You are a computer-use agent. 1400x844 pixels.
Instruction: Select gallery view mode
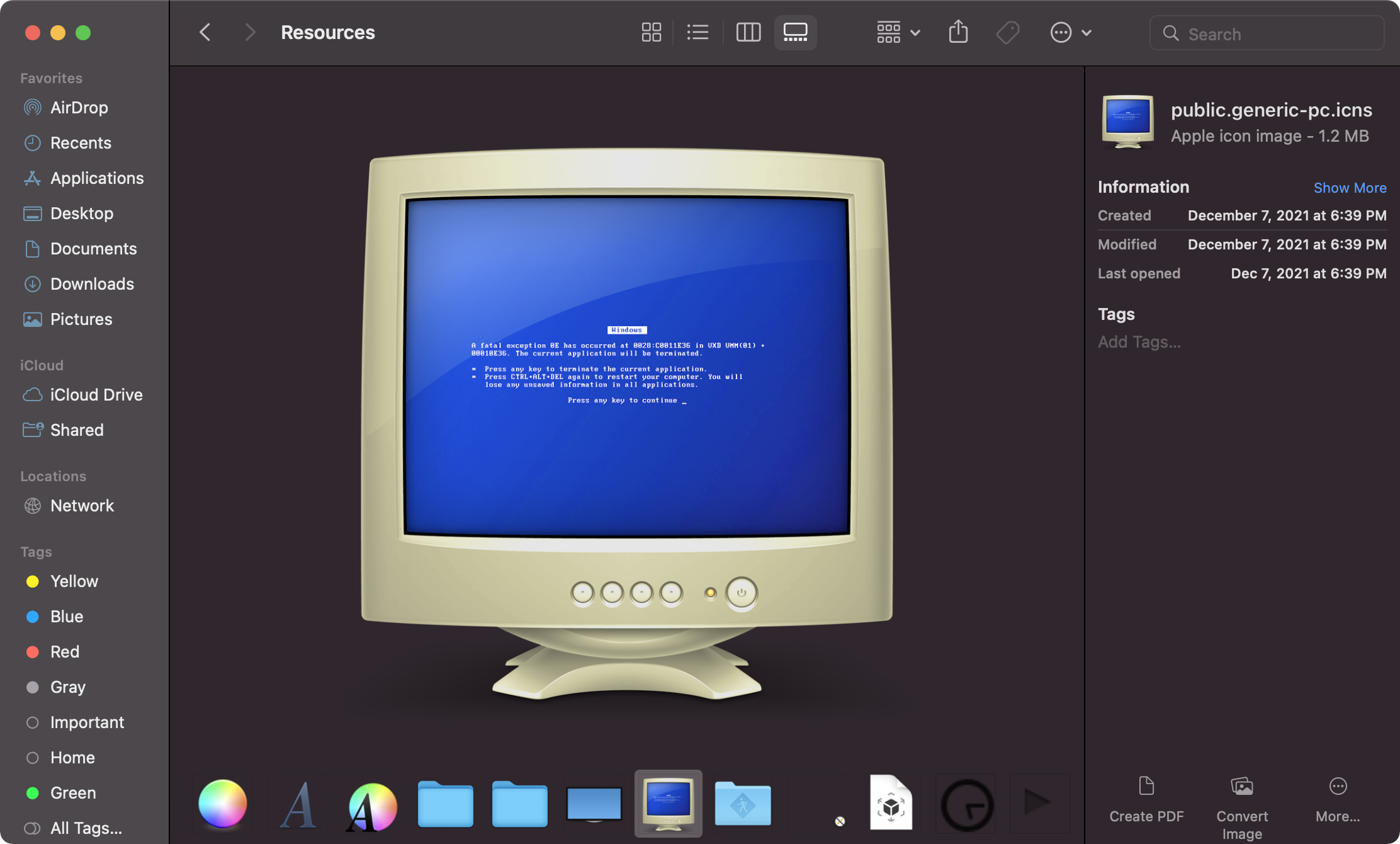[795, 32]
